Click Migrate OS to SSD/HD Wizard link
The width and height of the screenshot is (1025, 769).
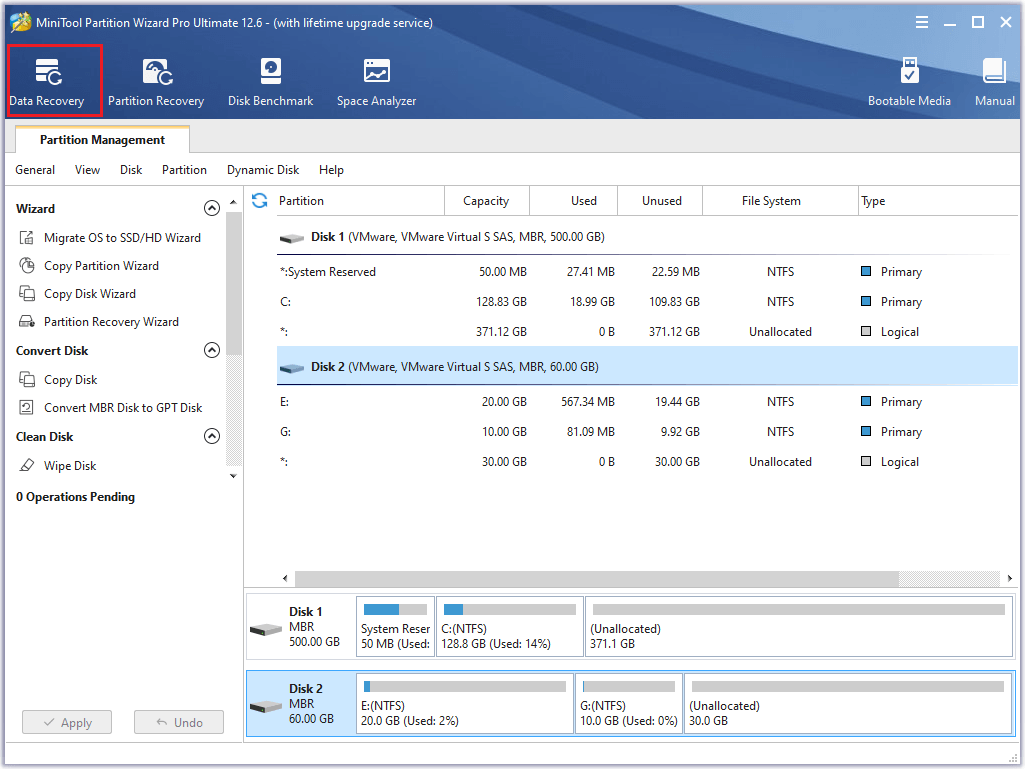[122, 237]
